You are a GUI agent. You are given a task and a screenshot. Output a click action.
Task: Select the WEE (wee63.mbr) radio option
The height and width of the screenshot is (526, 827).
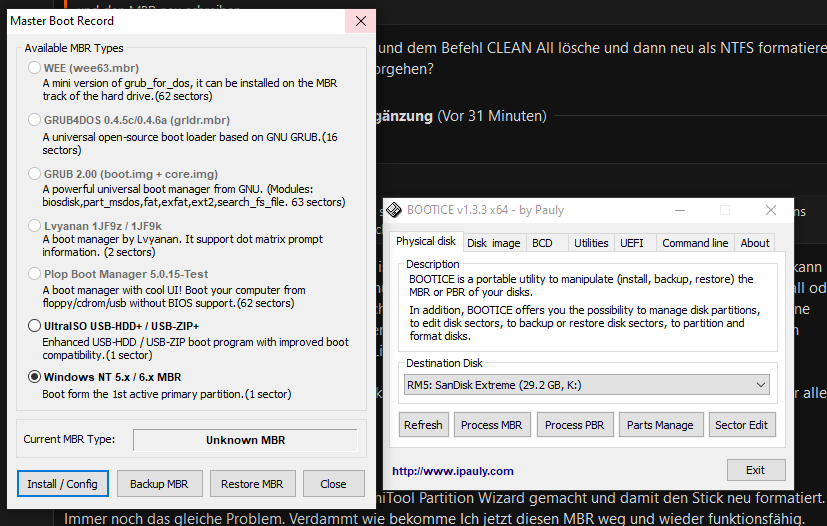pos(34,68)
